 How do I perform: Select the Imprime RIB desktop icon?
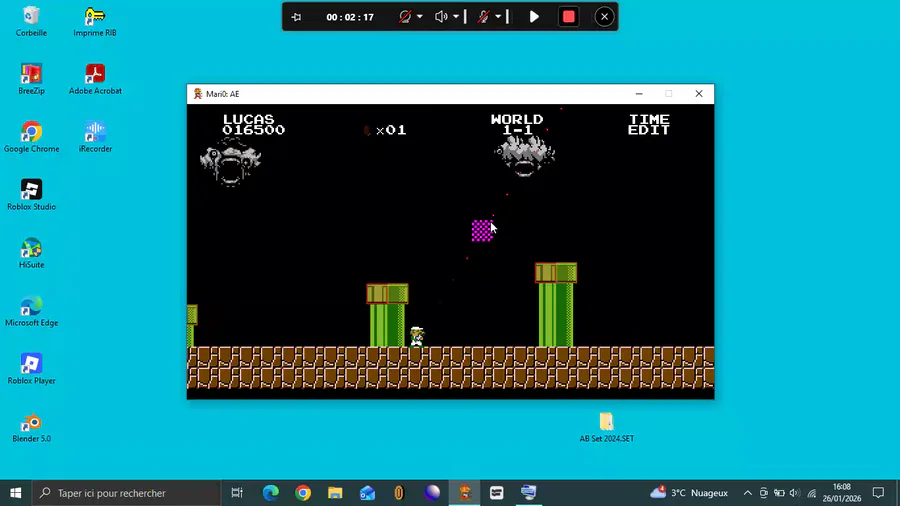point(95,22)
